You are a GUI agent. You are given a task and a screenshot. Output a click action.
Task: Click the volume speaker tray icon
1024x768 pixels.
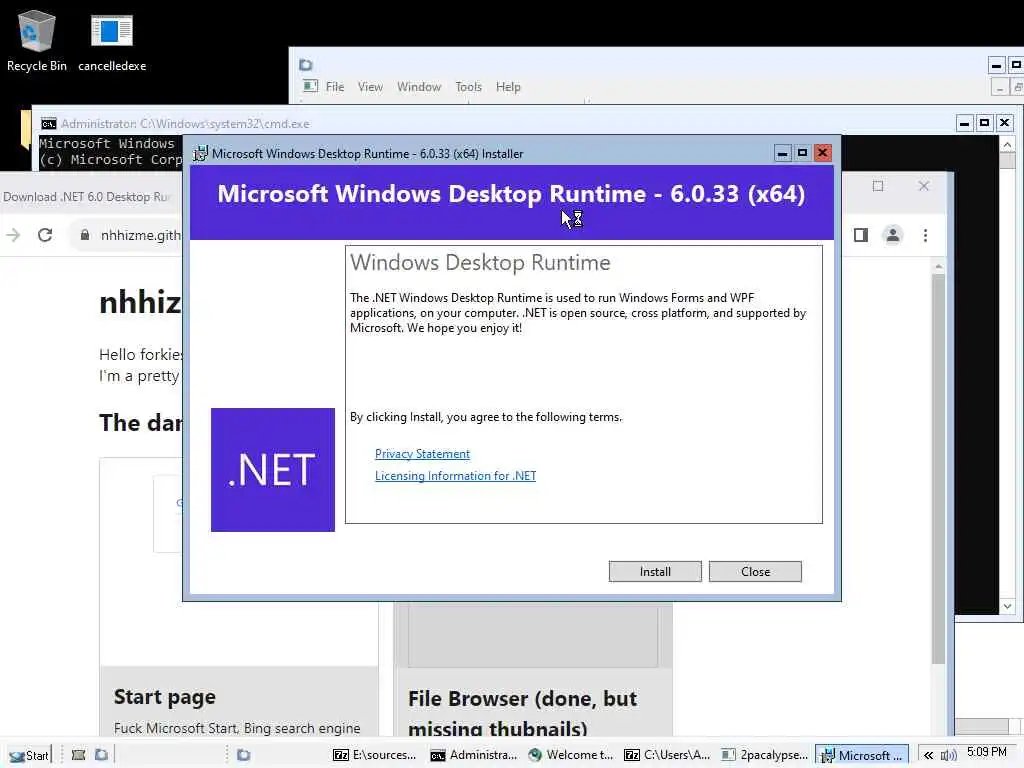[x=948, y=756]
